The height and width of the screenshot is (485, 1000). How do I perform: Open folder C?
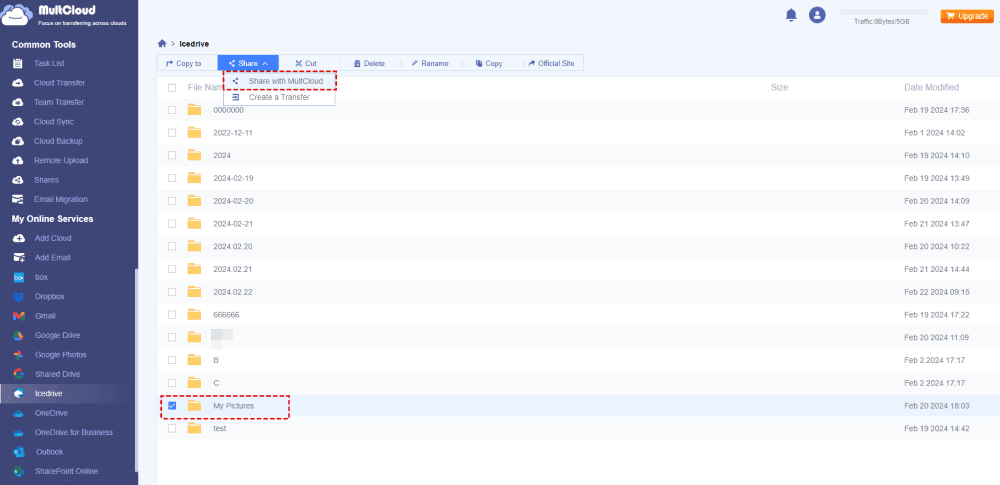(216, 383)
